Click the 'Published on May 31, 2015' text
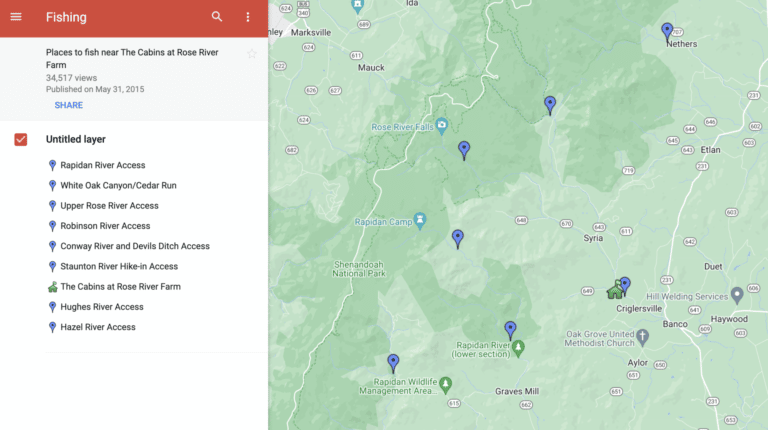 95,89
